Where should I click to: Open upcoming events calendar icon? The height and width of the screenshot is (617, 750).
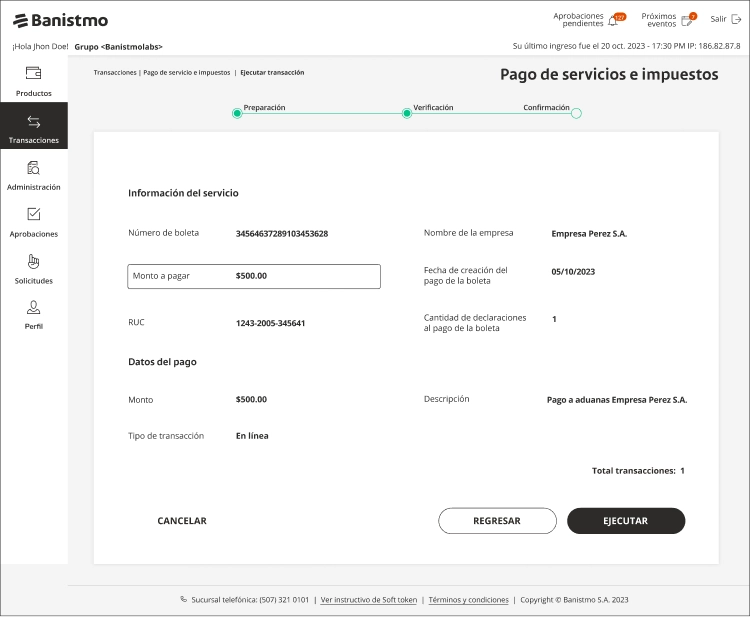click(687, 21)
